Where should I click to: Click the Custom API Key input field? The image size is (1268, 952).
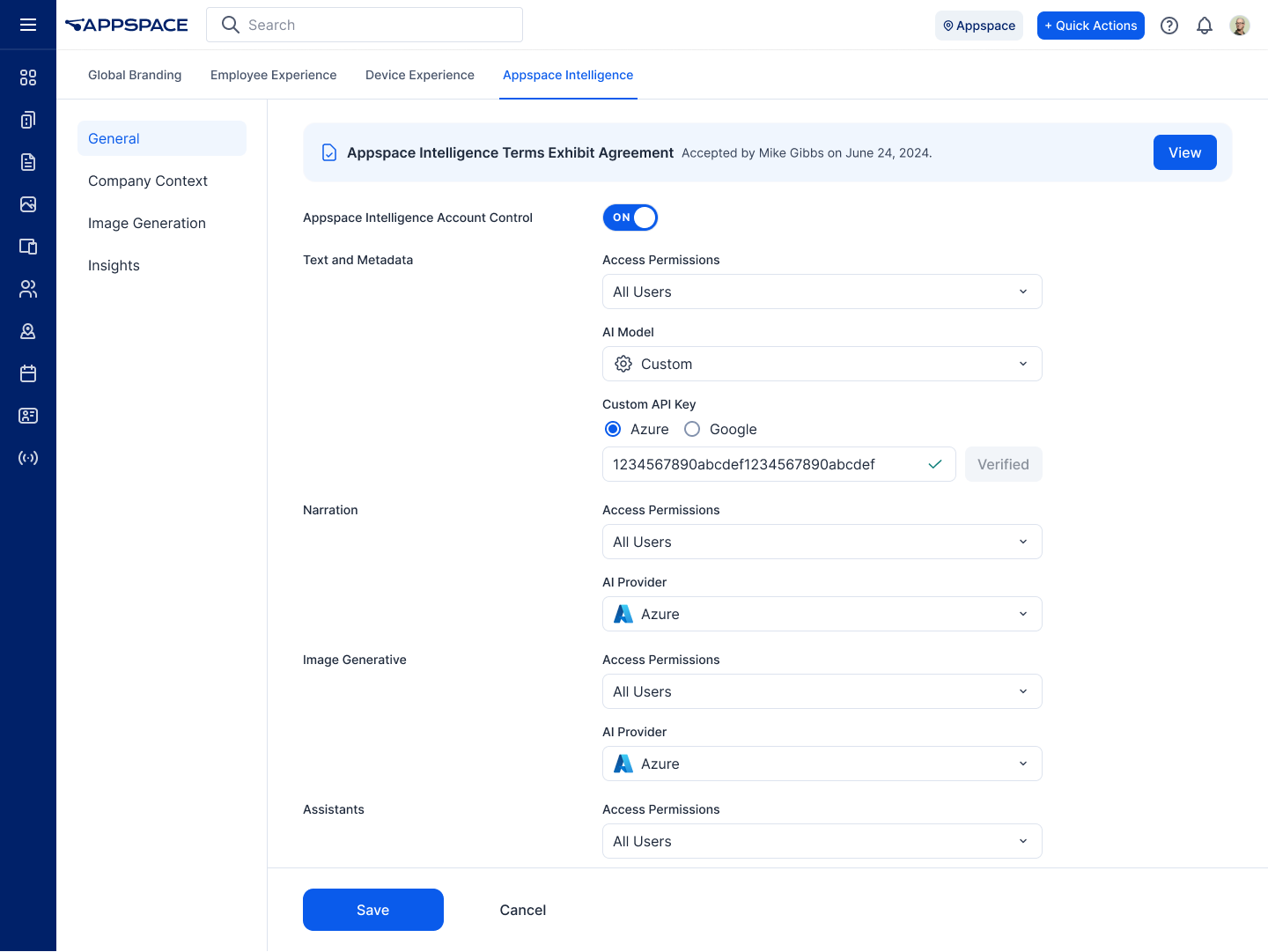coord(779,464)
